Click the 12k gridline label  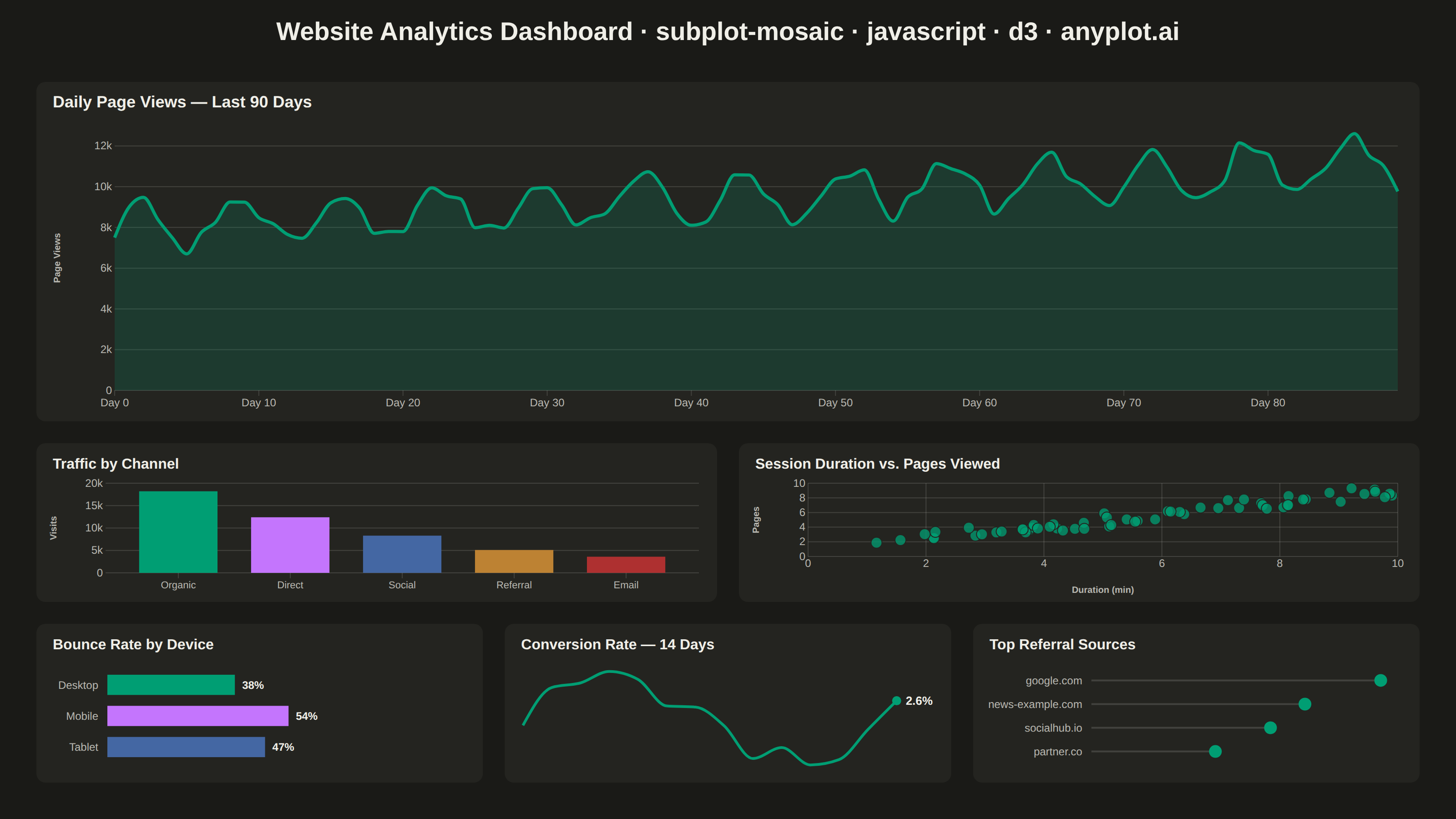(x=103, y=146)
